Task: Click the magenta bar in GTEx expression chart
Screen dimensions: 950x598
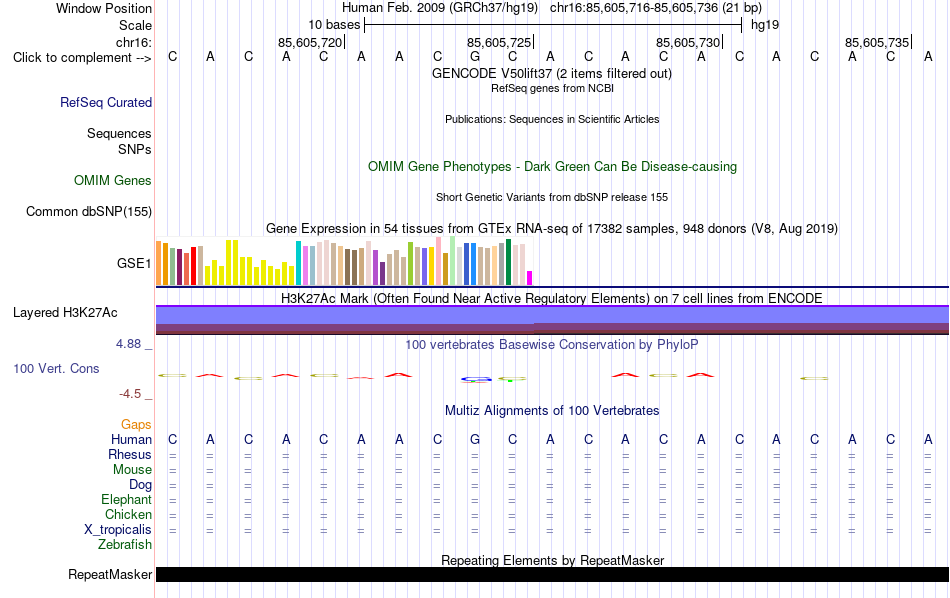Action: 529,278
